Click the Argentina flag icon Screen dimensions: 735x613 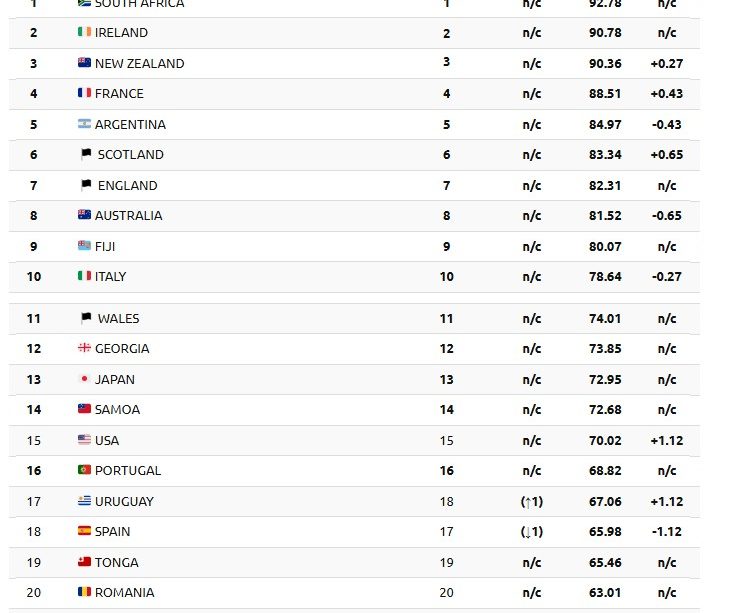tap(84, 123)
